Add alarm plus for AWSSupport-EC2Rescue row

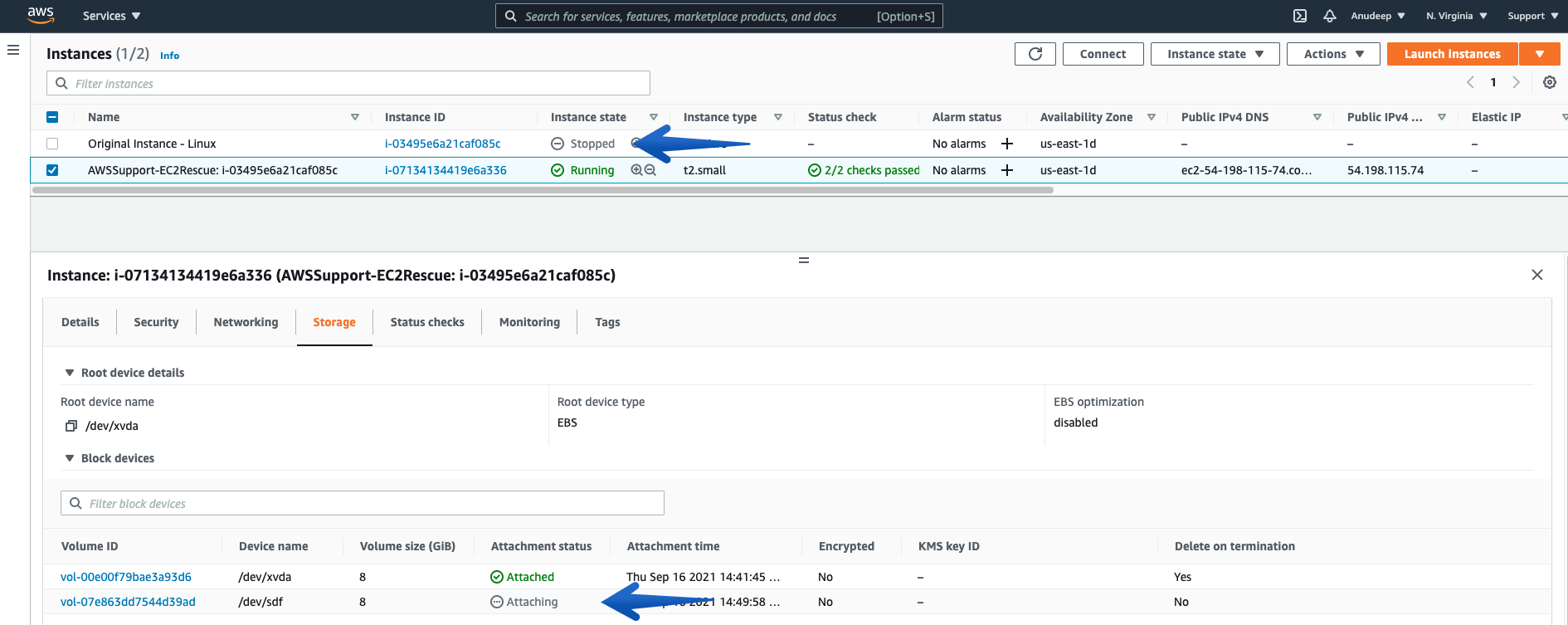coord(1007,170)
